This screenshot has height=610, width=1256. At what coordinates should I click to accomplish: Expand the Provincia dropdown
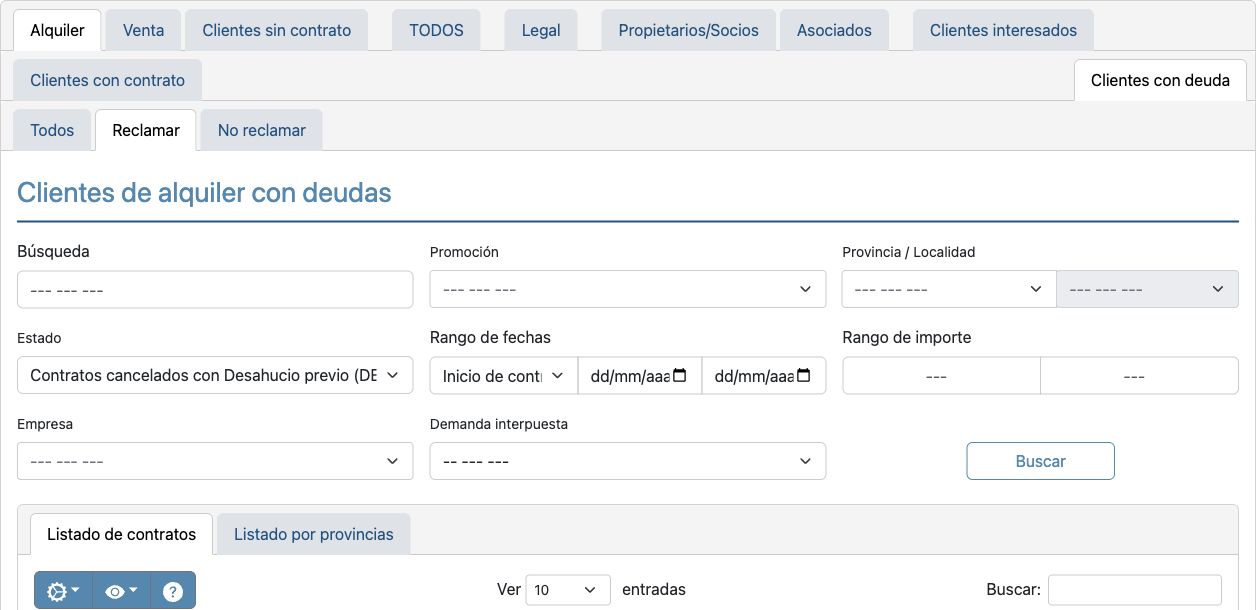point(949,289)
